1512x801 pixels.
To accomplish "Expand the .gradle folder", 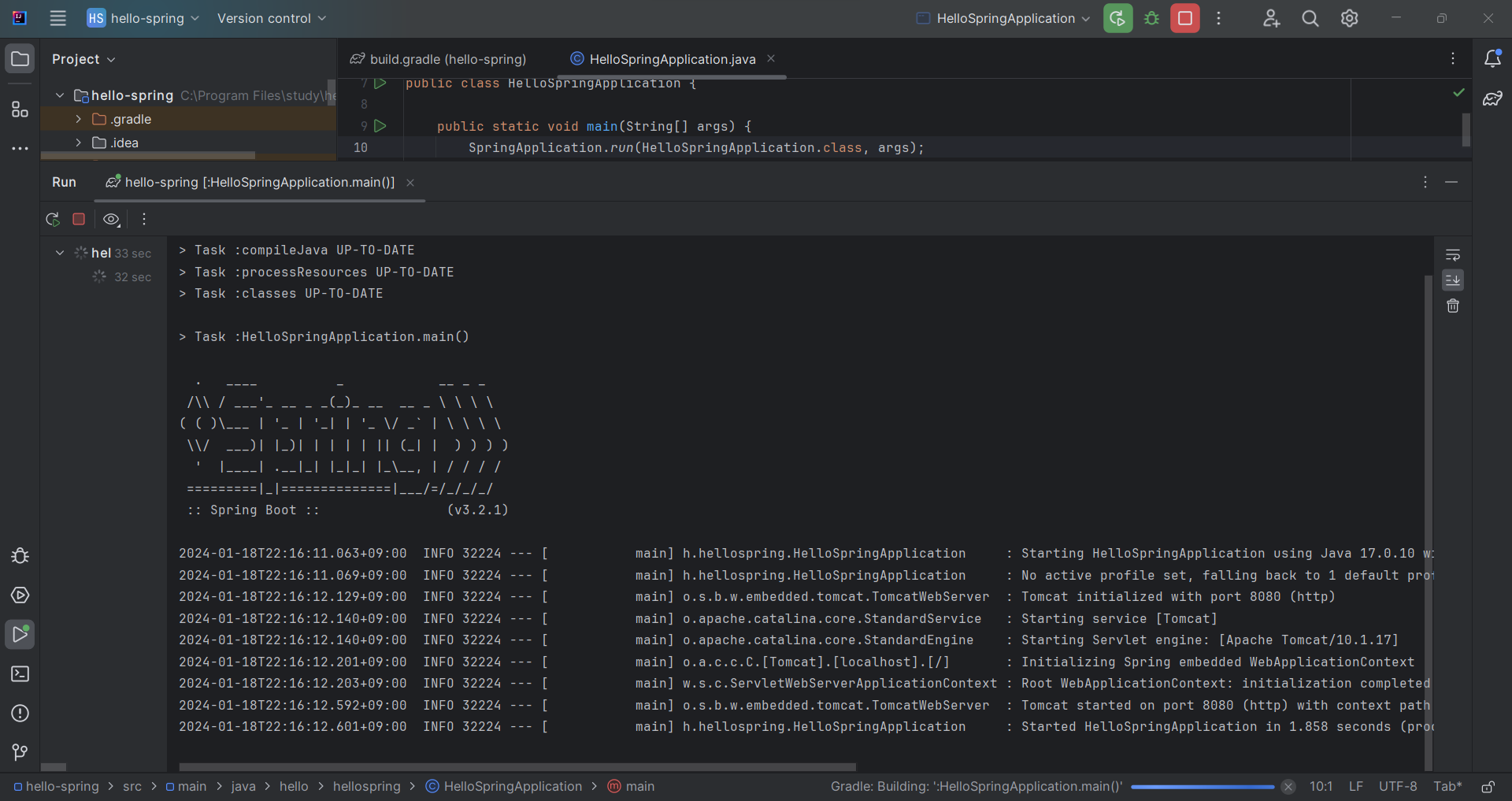I will [79, 119].
